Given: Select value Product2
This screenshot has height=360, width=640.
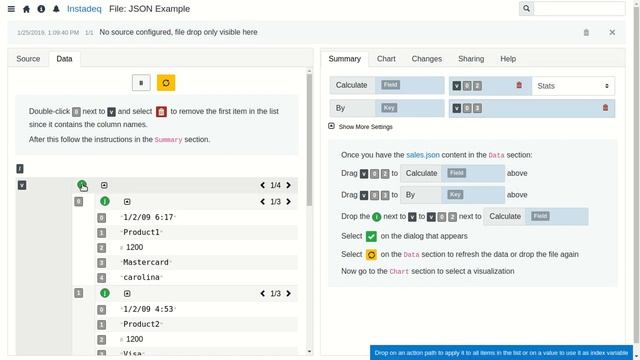Looking at the screenshot, I should pos(141,324).
